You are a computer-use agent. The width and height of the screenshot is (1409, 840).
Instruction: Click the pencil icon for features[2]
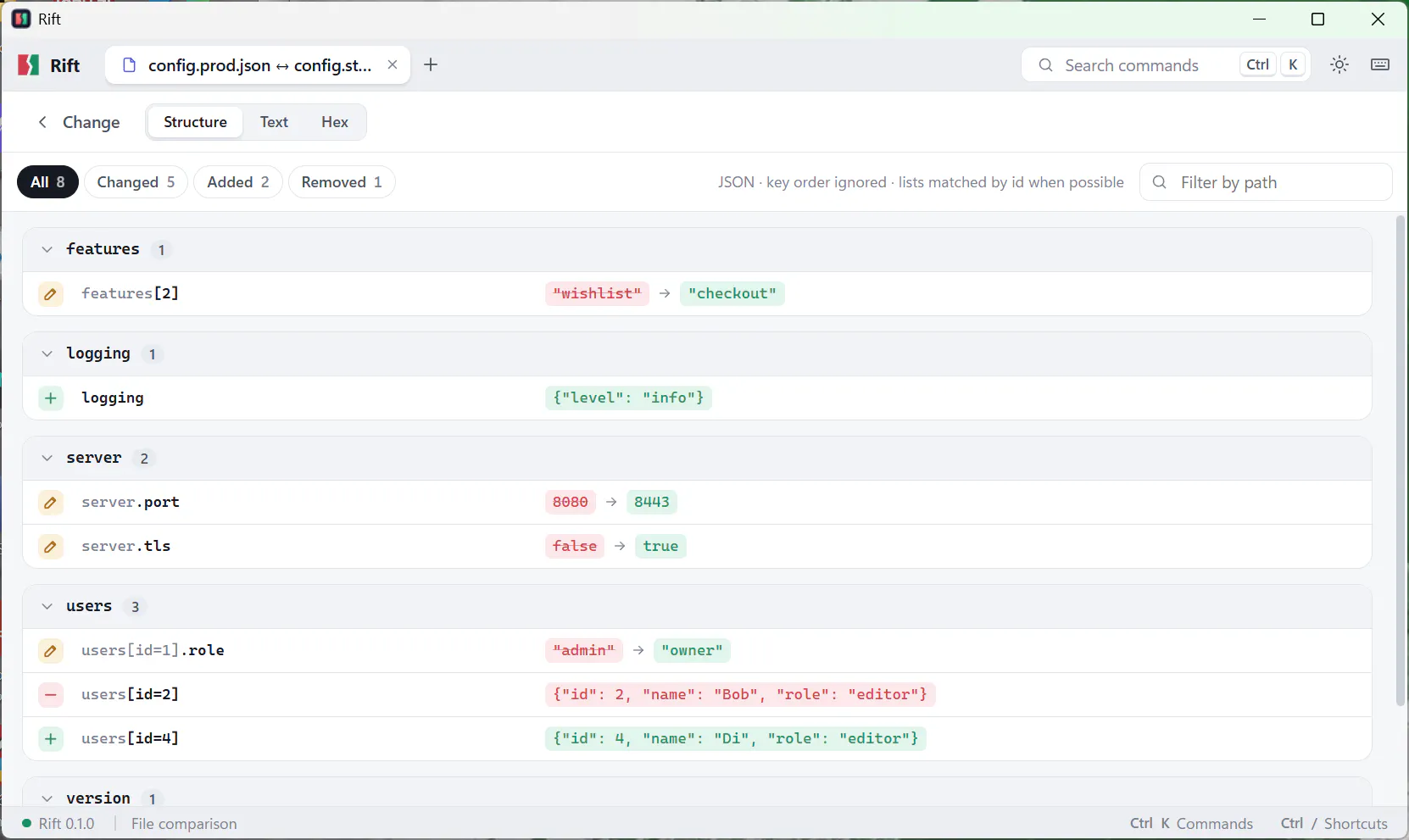click(x=51, y=294)
